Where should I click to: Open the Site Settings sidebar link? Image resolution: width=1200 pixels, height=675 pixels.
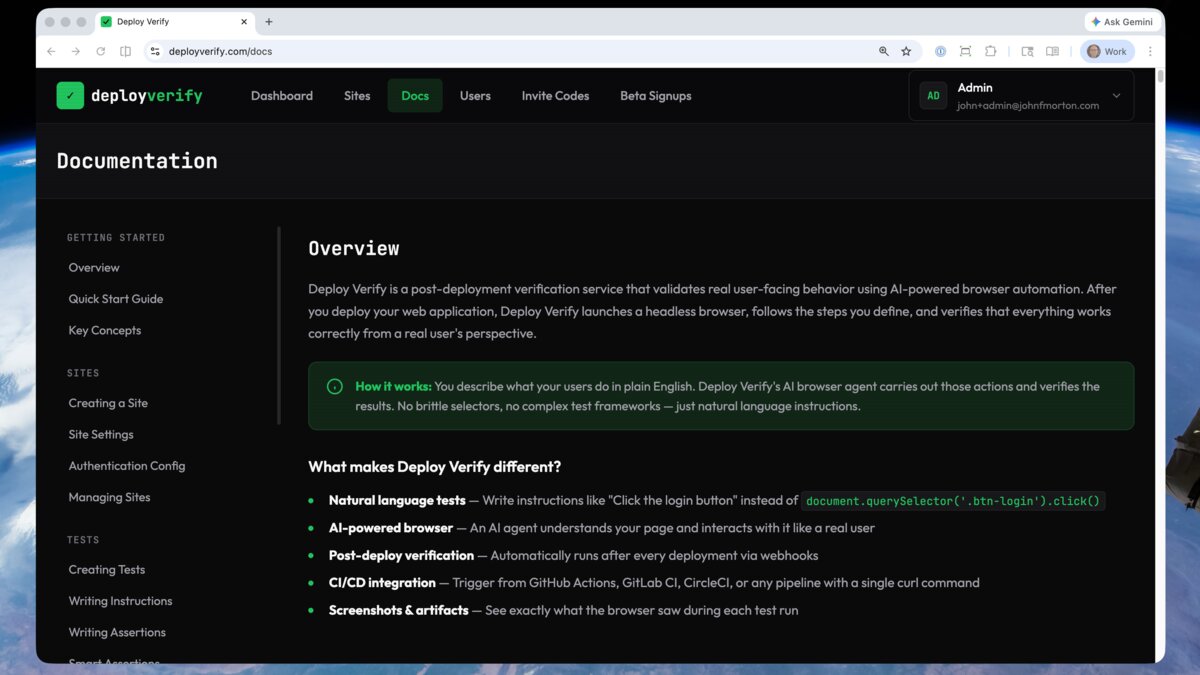101,435
